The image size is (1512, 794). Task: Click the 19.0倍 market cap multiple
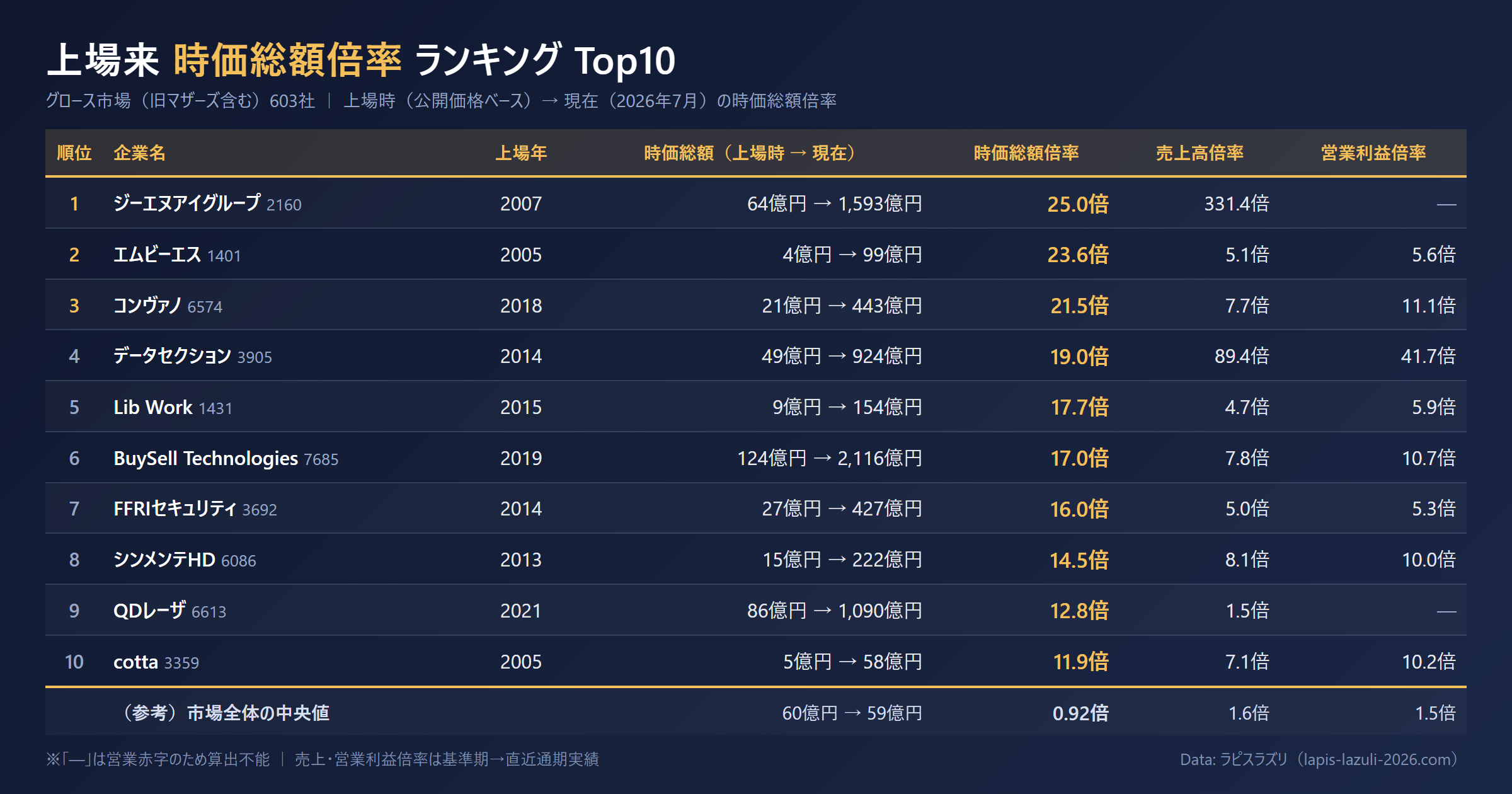point(1079,357)
